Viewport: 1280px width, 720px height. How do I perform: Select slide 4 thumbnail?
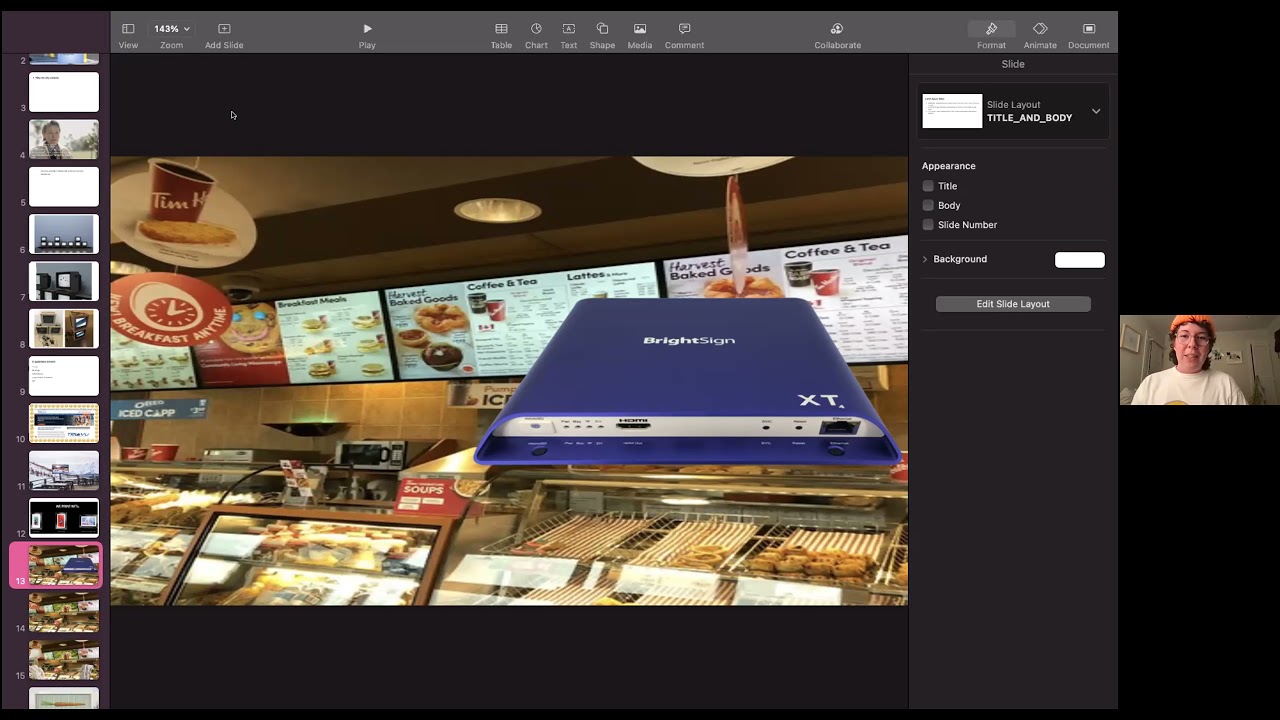click(64, 139)
